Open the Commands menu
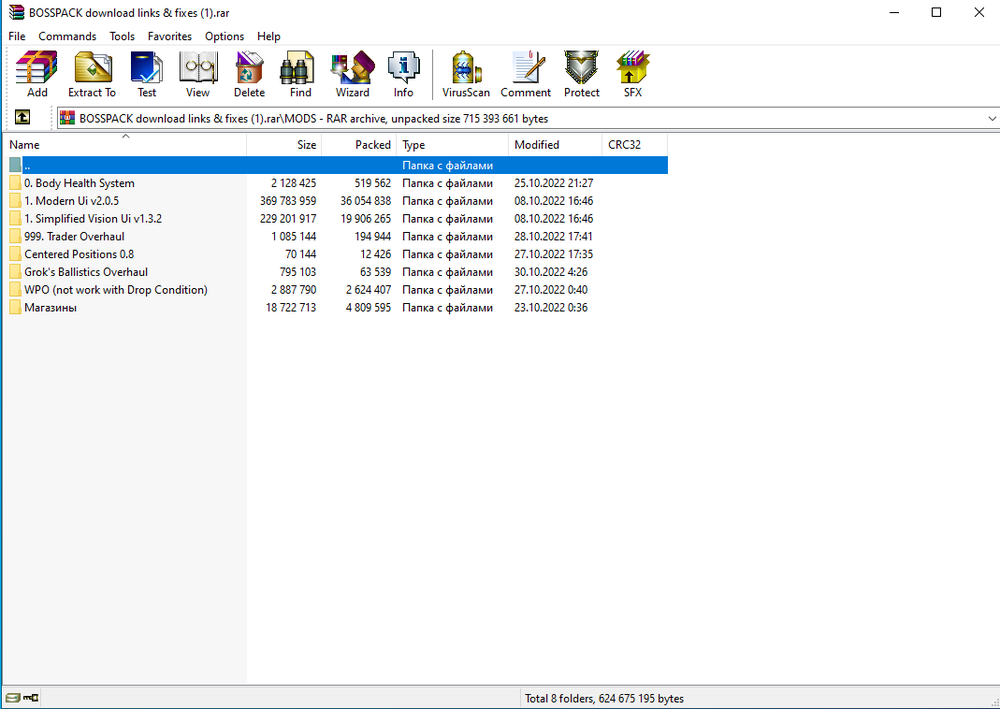Screen dimensions: 1000x709 pyautogui.click(x=67, y=36)
